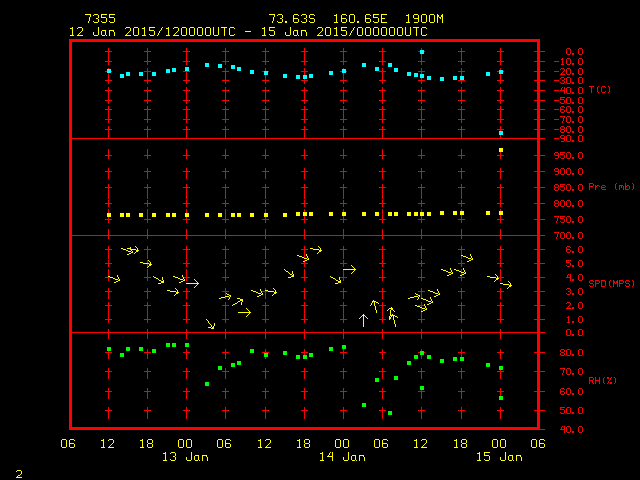Screen dimensions: 640x480
Task: Click station ID 7355 in the header
Action: click(100, 19)
